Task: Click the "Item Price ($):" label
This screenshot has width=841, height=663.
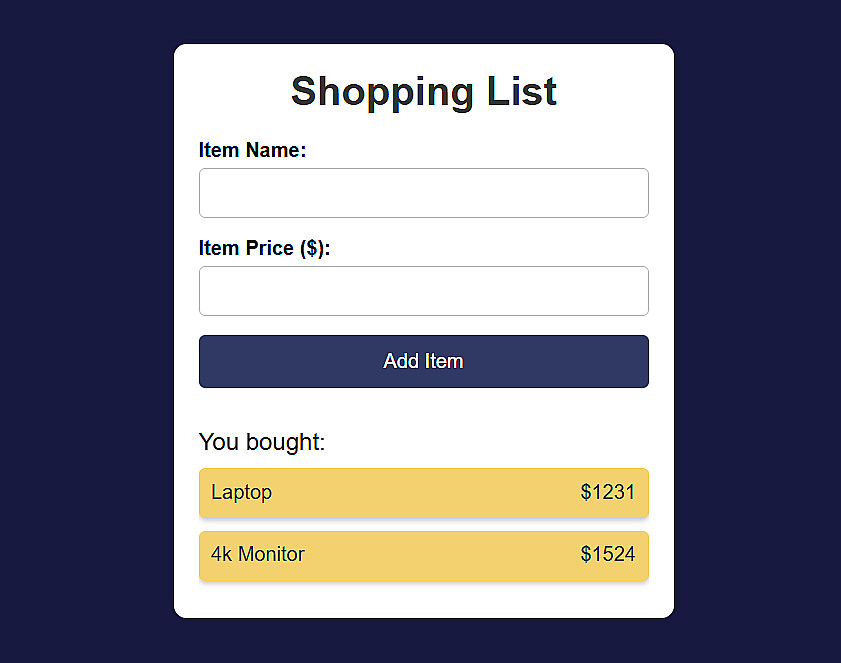Action: tap(264, 248)
